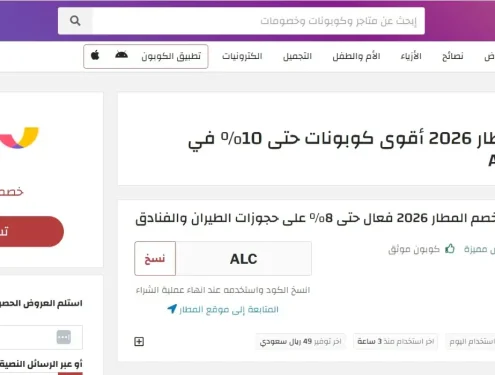This screenshot has width=495, height=375.
Task: Click the coupon title about حجوزات الطيران والفنادق
Action: 315,218
